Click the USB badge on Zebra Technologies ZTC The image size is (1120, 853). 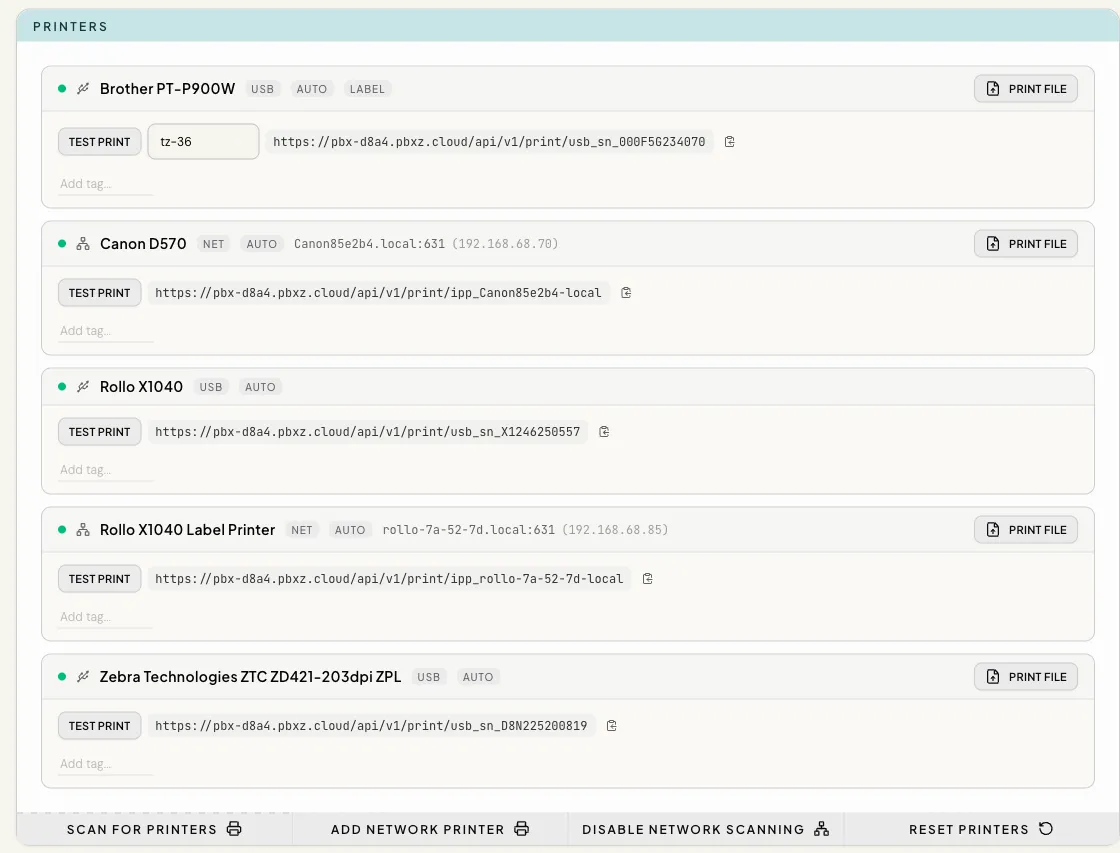click(x=429, y=677)
